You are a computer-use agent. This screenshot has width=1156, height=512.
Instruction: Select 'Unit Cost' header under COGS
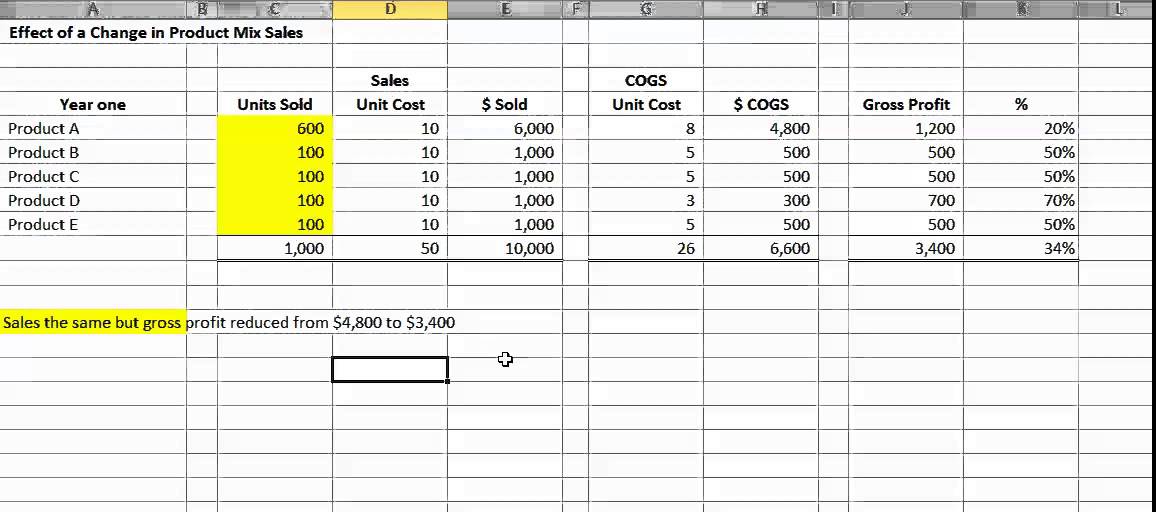(x=646, y=104)
